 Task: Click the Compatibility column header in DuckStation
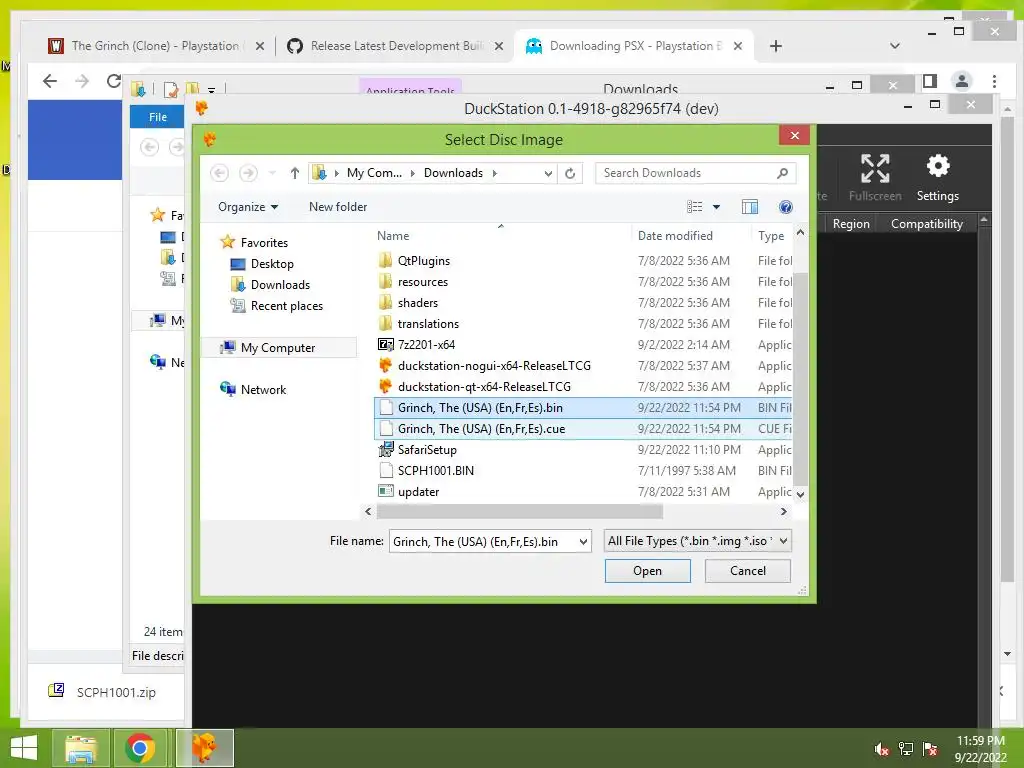[x=927, y=224]
